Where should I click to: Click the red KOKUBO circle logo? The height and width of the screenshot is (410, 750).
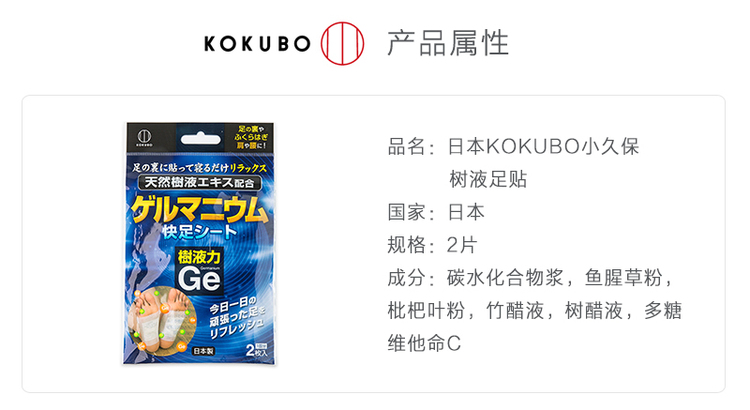click(x=342, y=44)
